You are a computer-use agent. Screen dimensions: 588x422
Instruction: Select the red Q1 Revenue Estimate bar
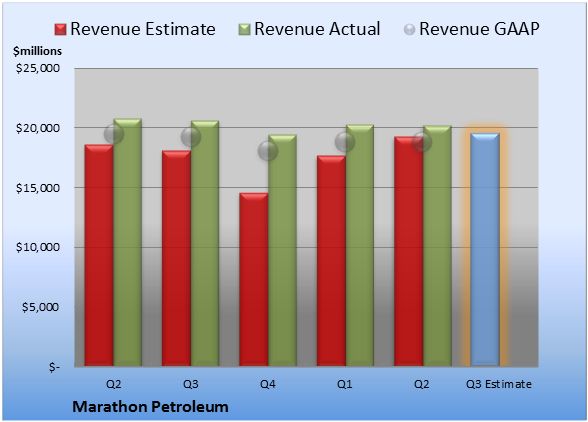pos(331,261)
